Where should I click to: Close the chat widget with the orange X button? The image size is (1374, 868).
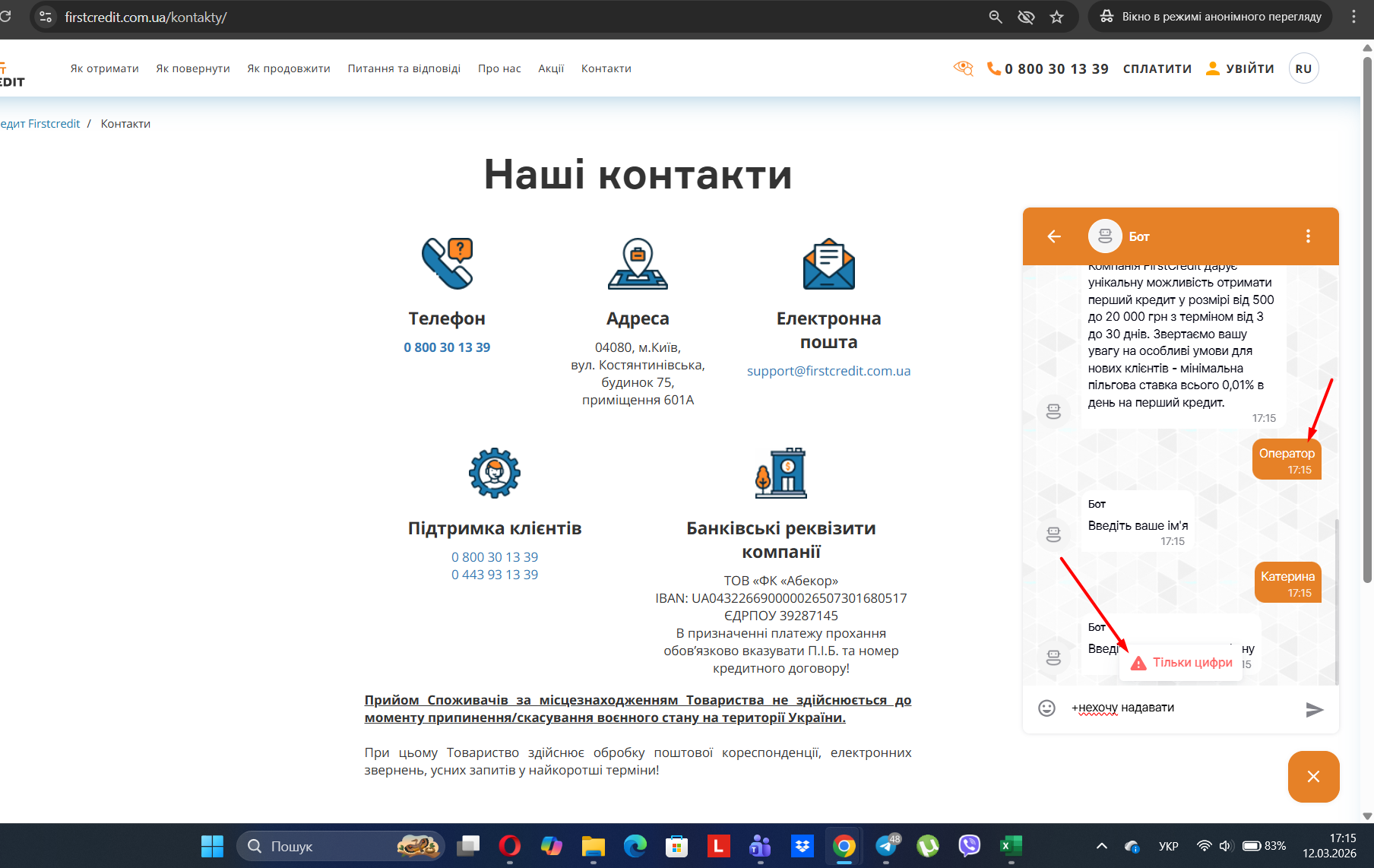point(1313,776)
